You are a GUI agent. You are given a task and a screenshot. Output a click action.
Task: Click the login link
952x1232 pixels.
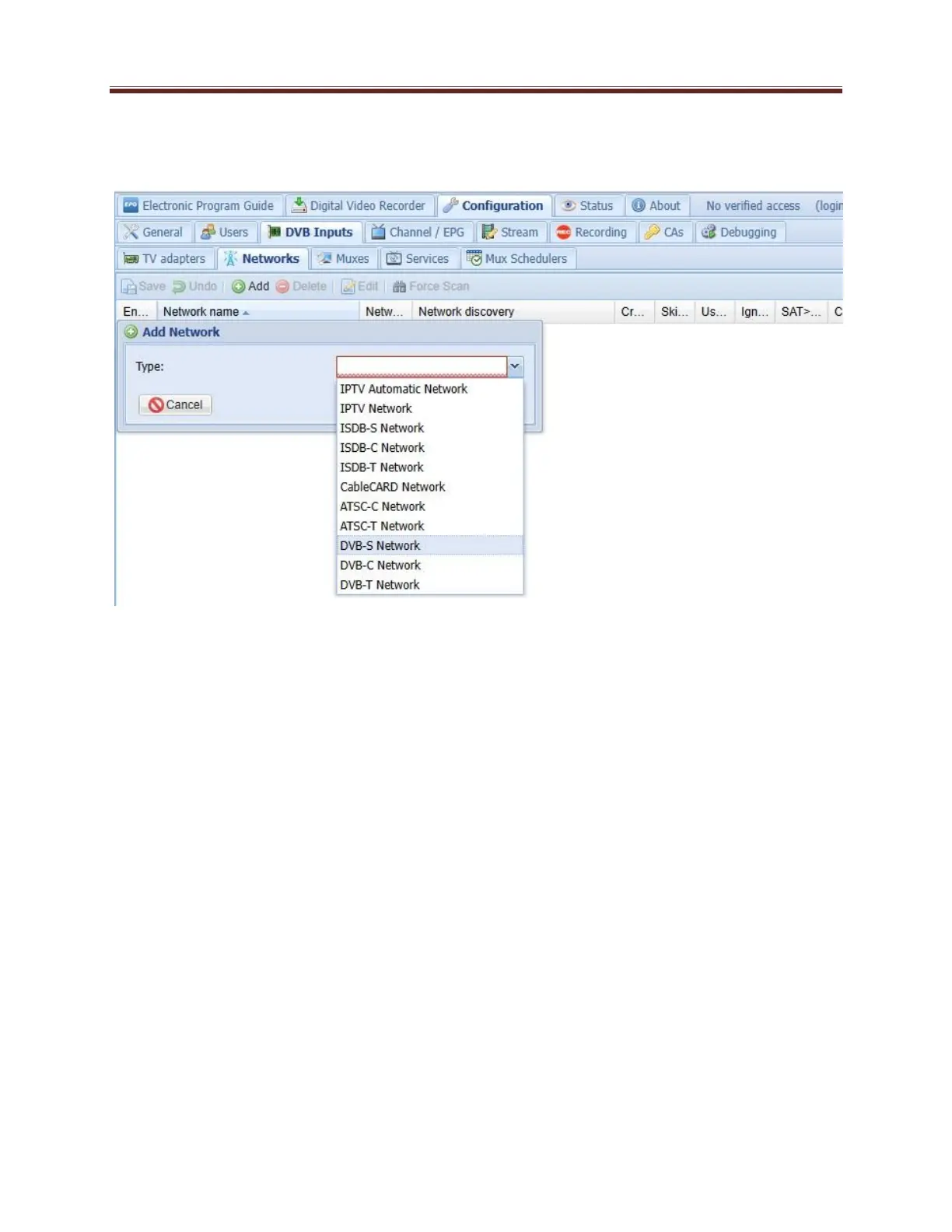tap(828, 206)
